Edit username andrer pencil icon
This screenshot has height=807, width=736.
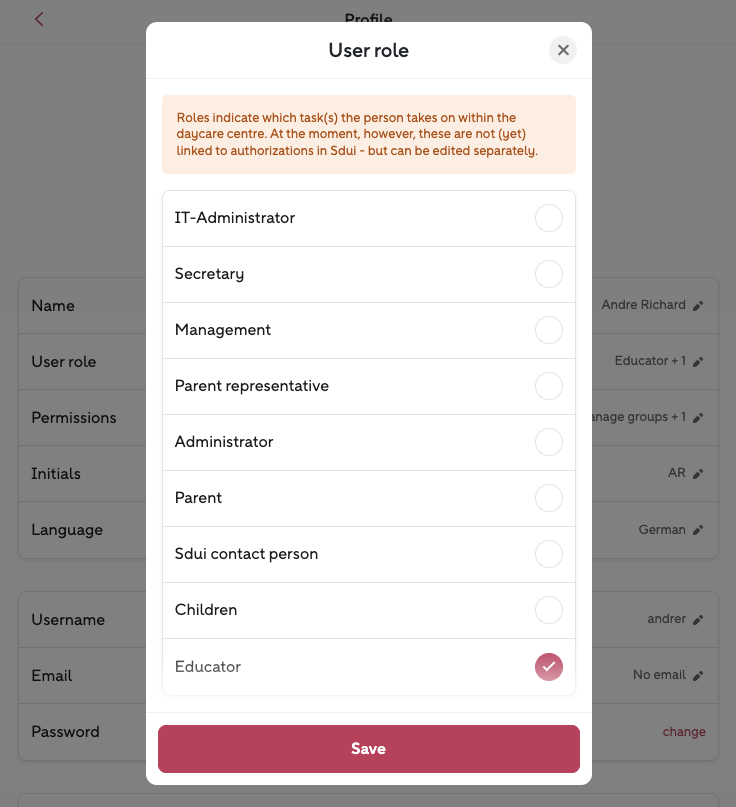[x=698, y=620]
